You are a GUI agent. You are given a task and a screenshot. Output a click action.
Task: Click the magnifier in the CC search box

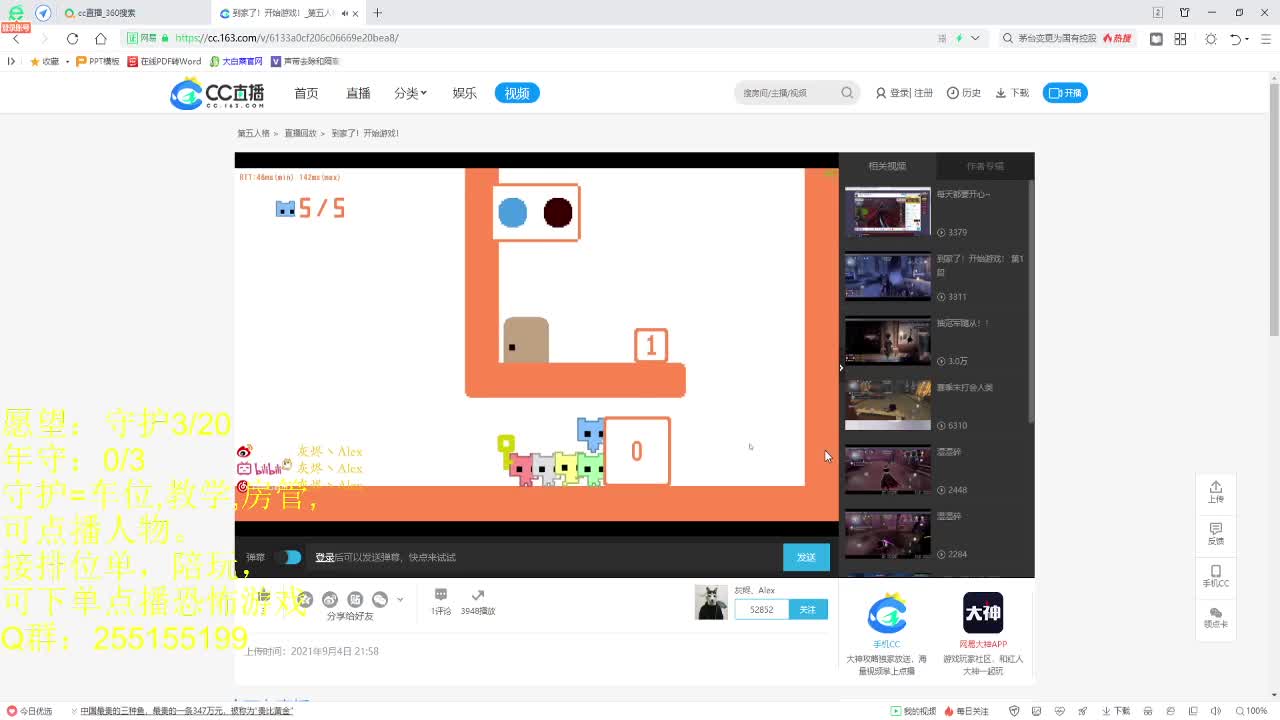[847, 93]
